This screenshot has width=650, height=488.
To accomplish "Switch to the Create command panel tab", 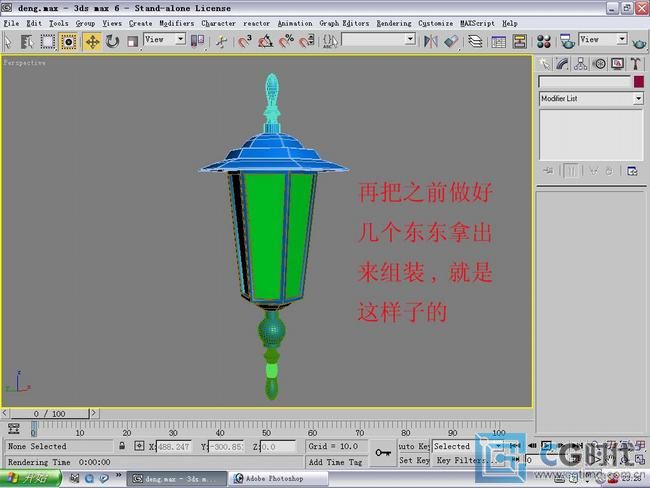I will pos(544,64).
